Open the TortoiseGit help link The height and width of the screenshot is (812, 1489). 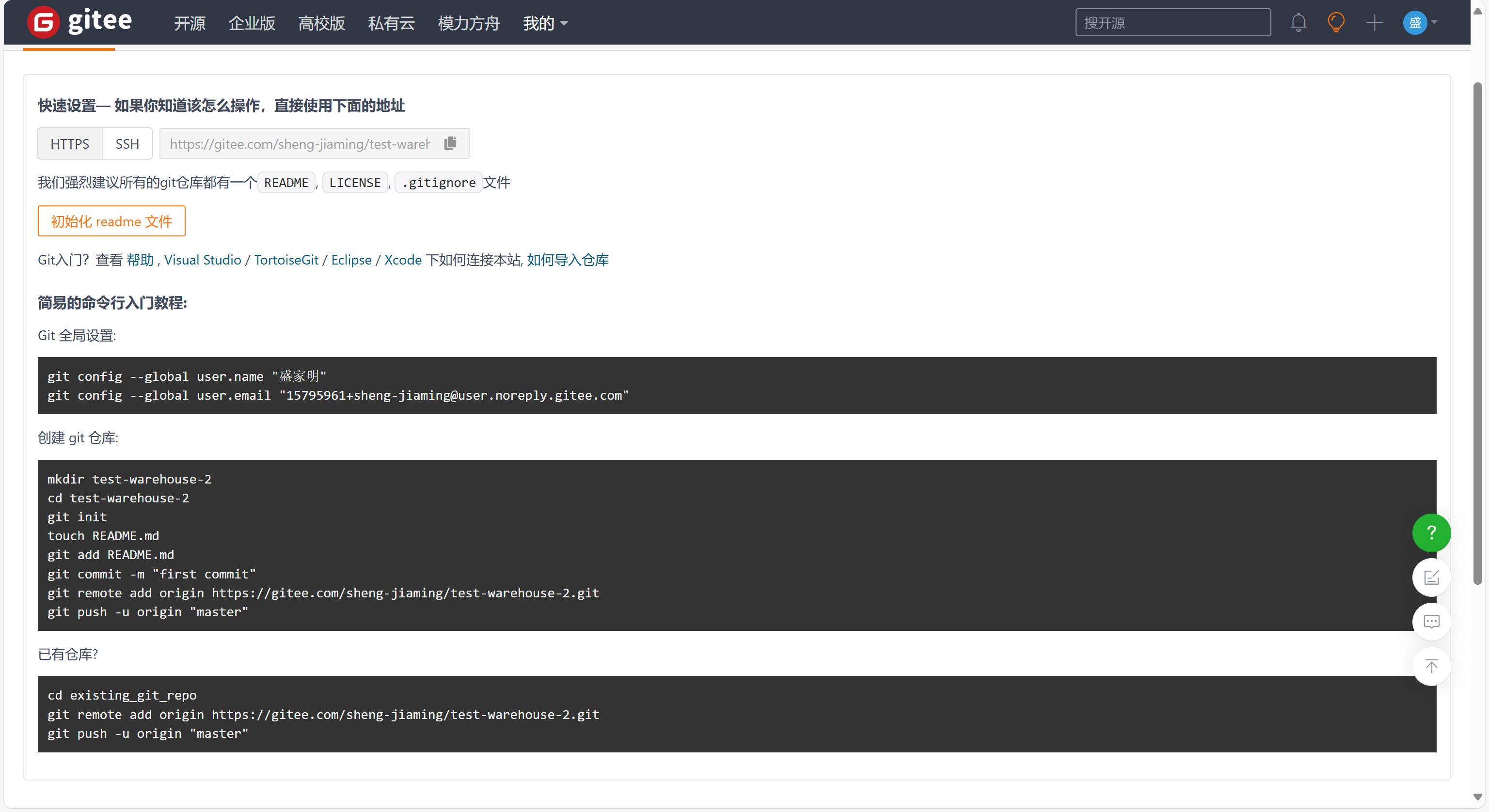(x=286, y=260)
